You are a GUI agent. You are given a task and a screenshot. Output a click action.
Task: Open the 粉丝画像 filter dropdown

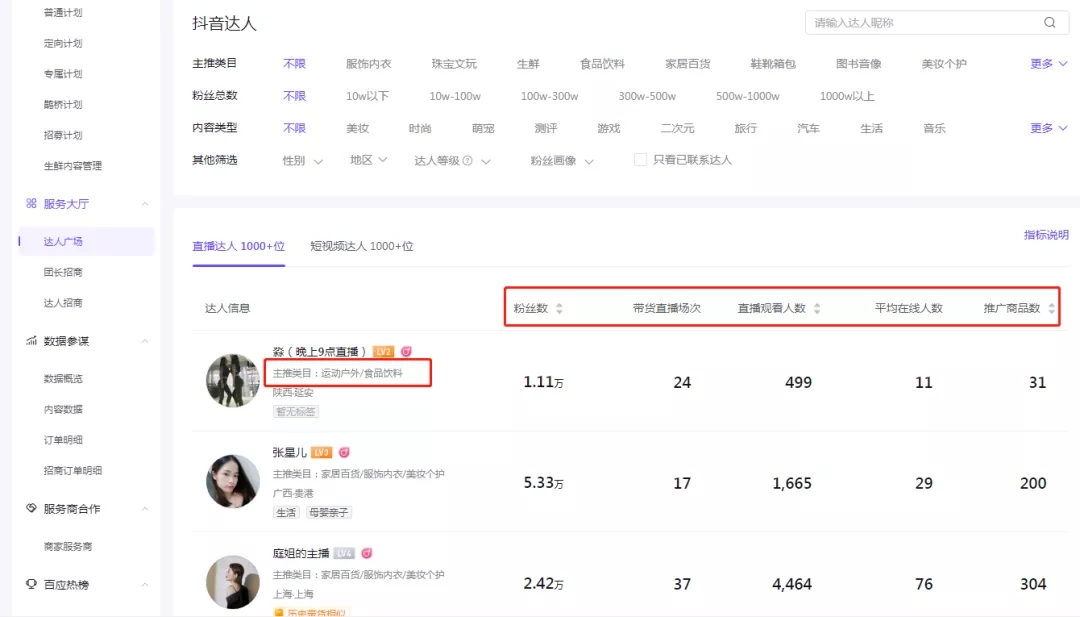coord(561,160)
